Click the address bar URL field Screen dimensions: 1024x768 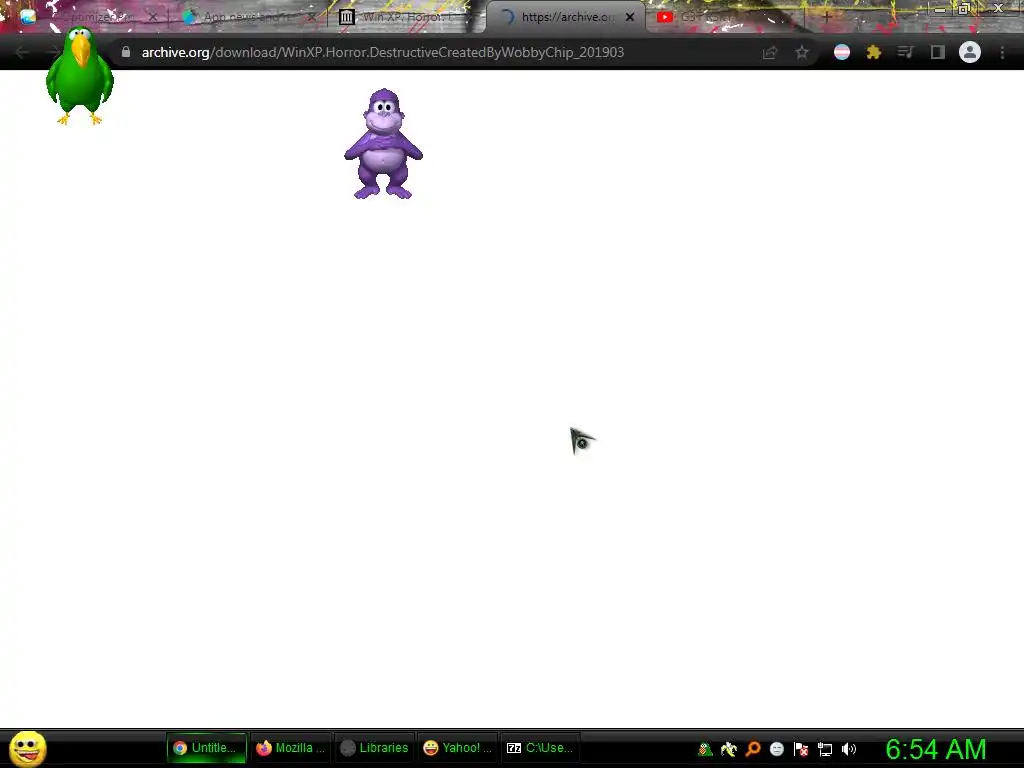(383, 52)
